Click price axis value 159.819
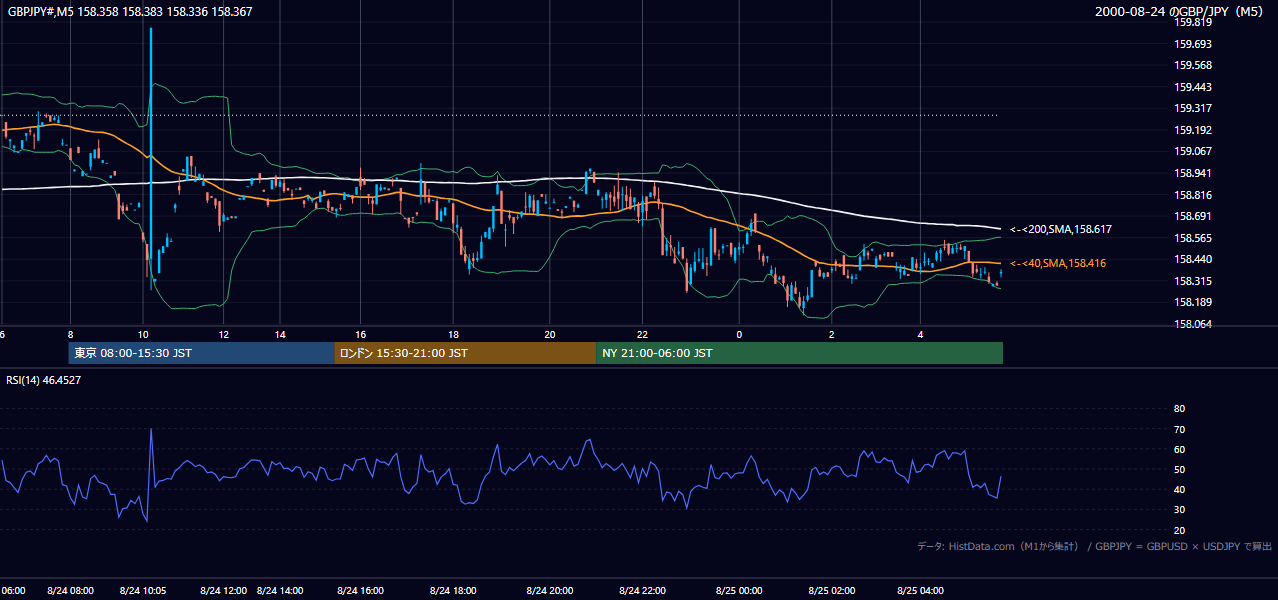This screenshot has height=600, width=1278. [x=1193, y=22]
